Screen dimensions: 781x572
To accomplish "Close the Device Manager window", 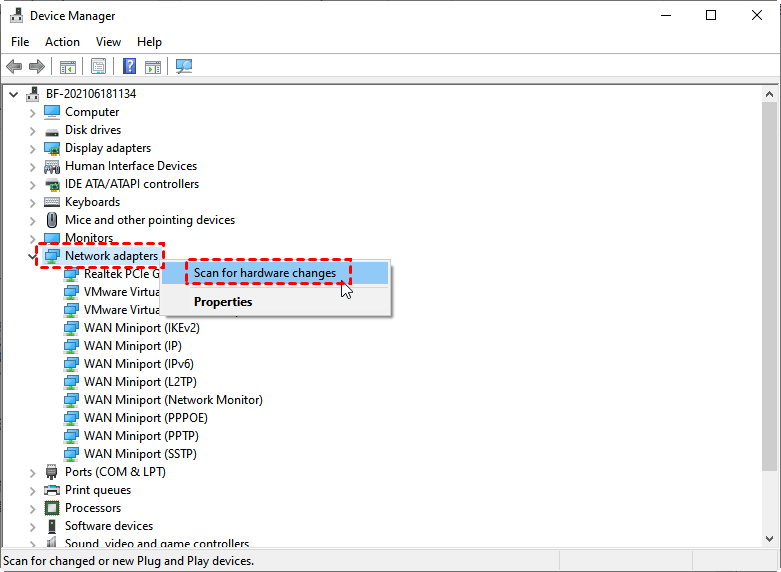I will pos(757,15).
